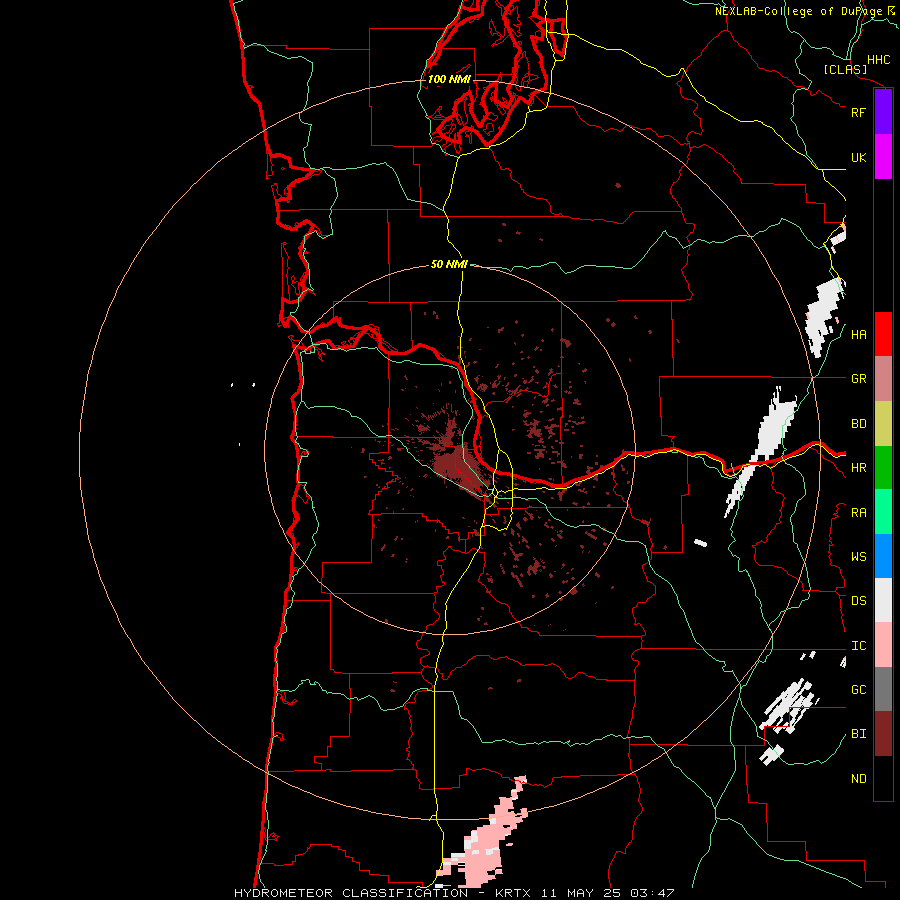Pick the mint green RA swatch
The height and width of the screenshot is (900, 900).
[883, 512]
